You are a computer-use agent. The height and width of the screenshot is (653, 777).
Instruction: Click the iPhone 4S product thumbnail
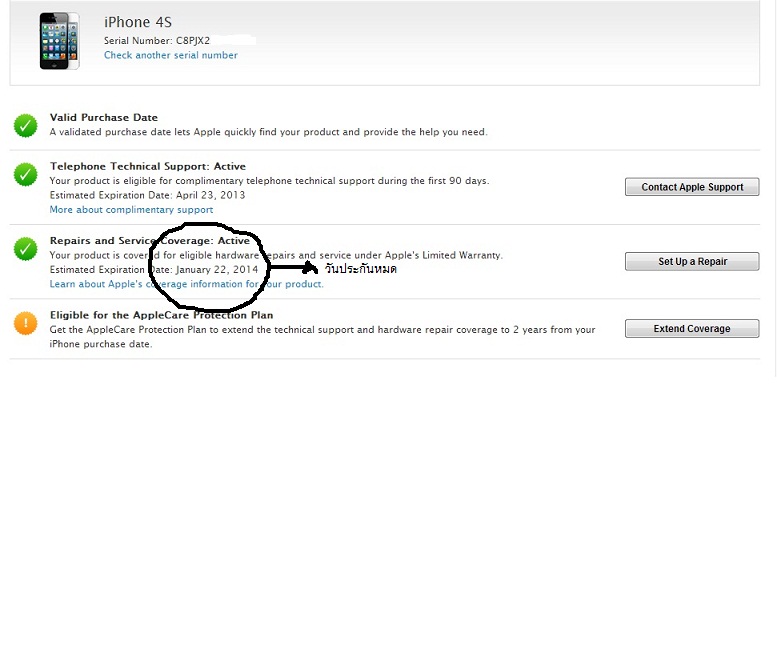(x=59, y=41)
